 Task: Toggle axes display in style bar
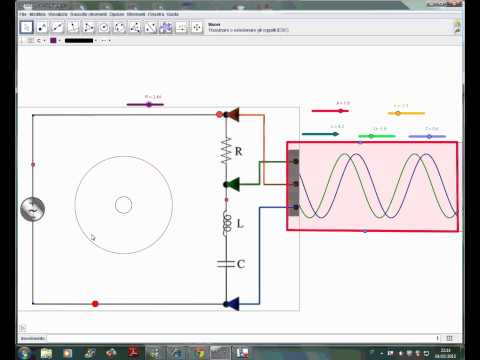tap(22, 41)
